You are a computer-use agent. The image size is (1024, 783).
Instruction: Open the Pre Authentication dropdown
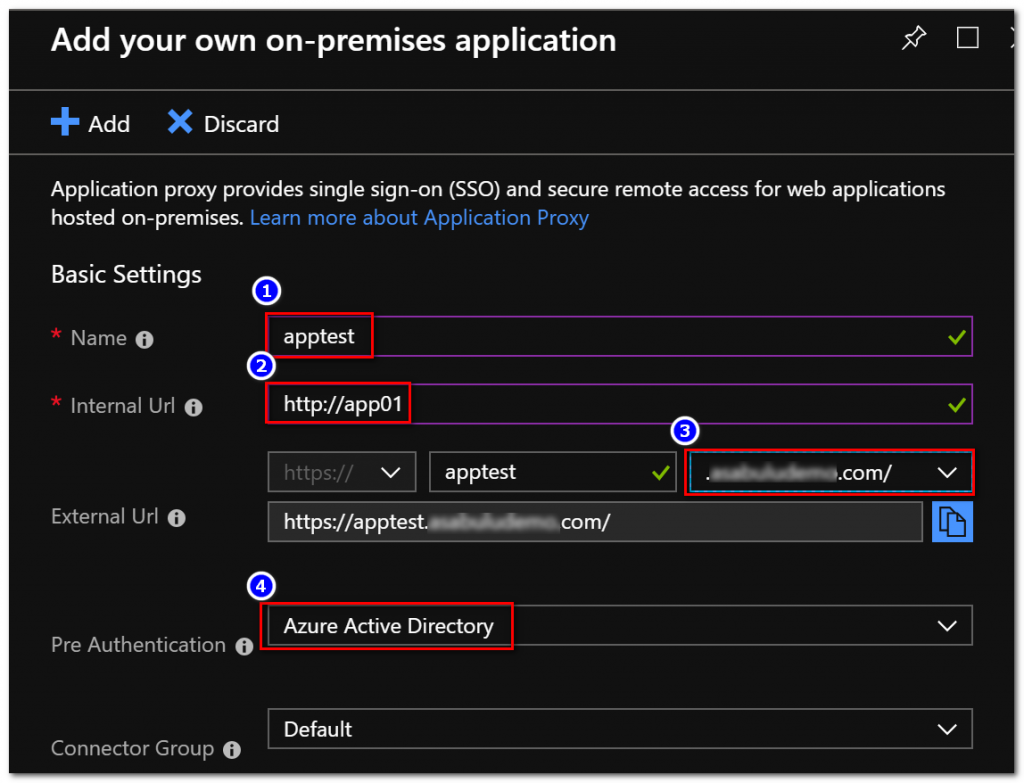click(x=620, y=626)
